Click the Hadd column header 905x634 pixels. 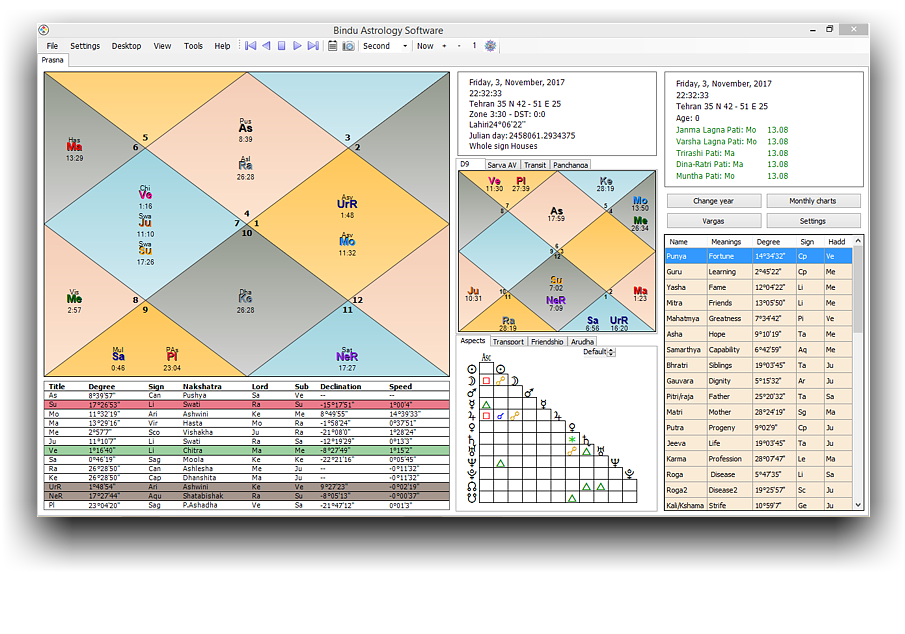click(x=837, y=242)
